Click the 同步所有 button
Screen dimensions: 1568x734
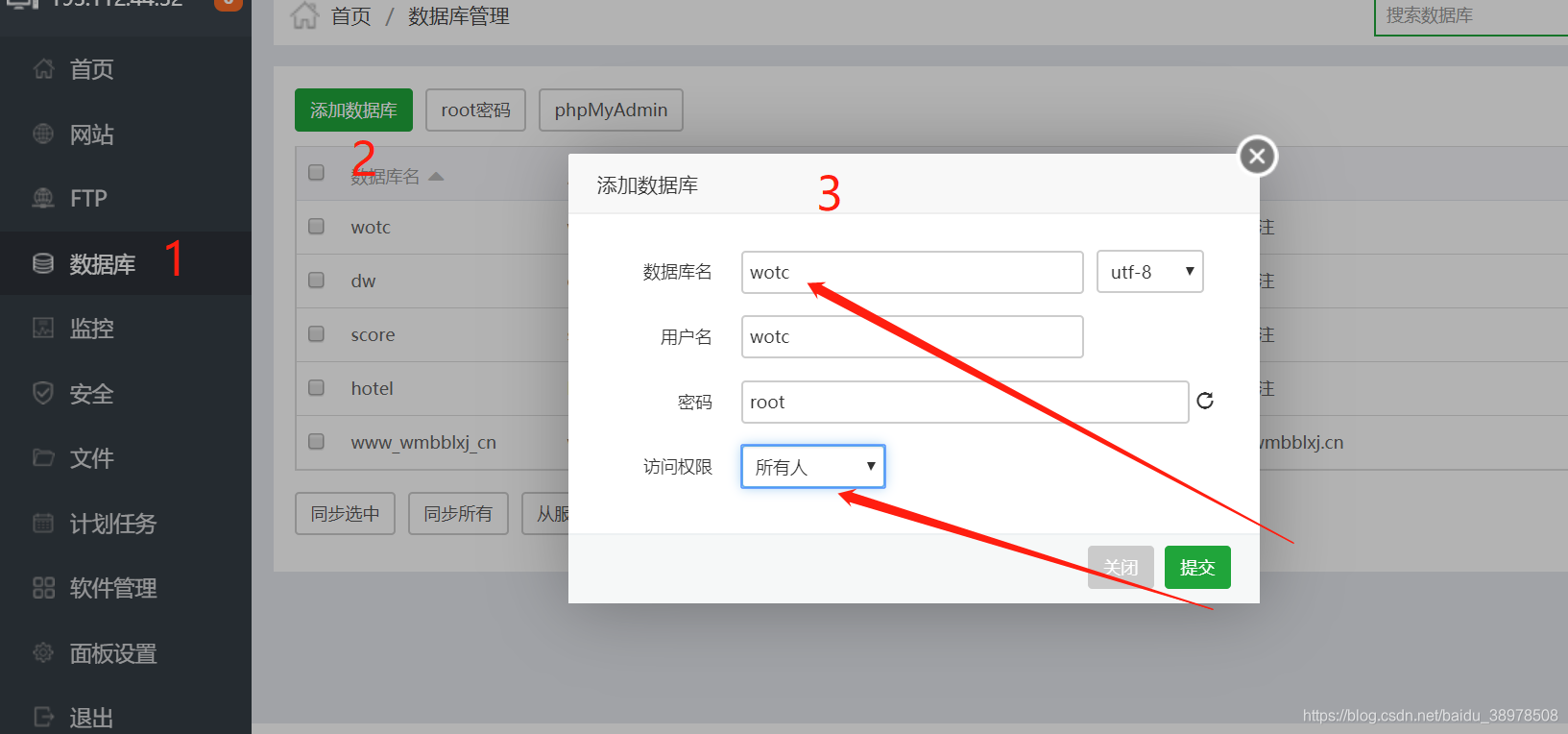(458, 514)
